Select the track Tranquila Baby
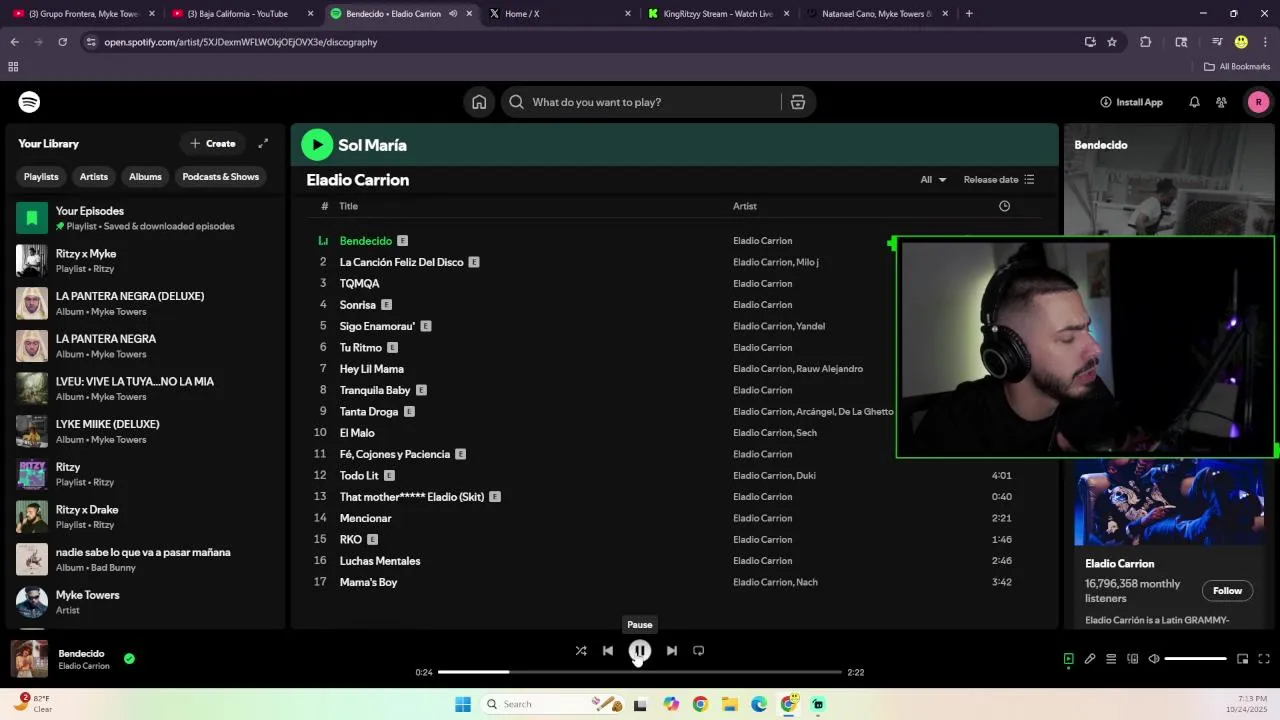This screenshot has height=720, width=1280. coord(375,390)
